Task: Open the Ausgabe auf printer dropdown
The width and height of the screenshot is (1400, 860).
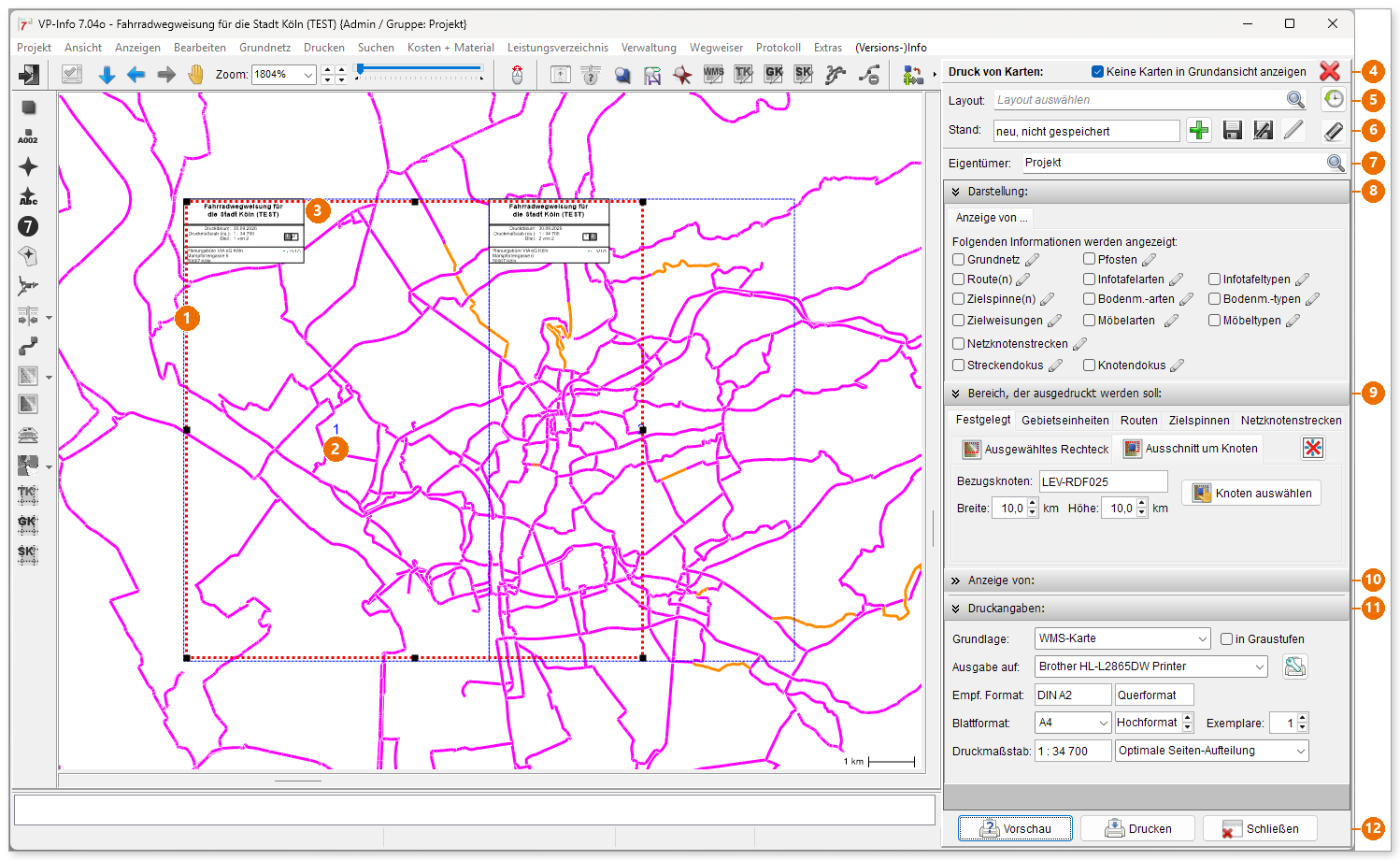Action: click(1259, 666)
